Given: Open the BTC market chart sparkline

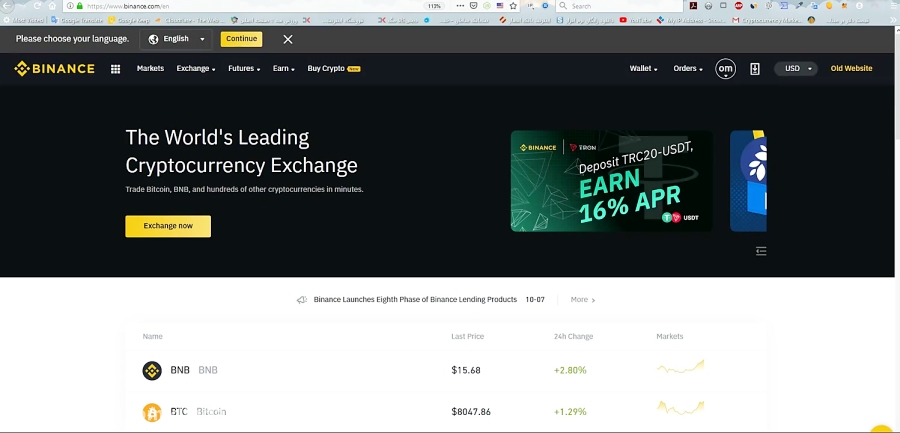Looking at the screenshot, I should point(680,408).
